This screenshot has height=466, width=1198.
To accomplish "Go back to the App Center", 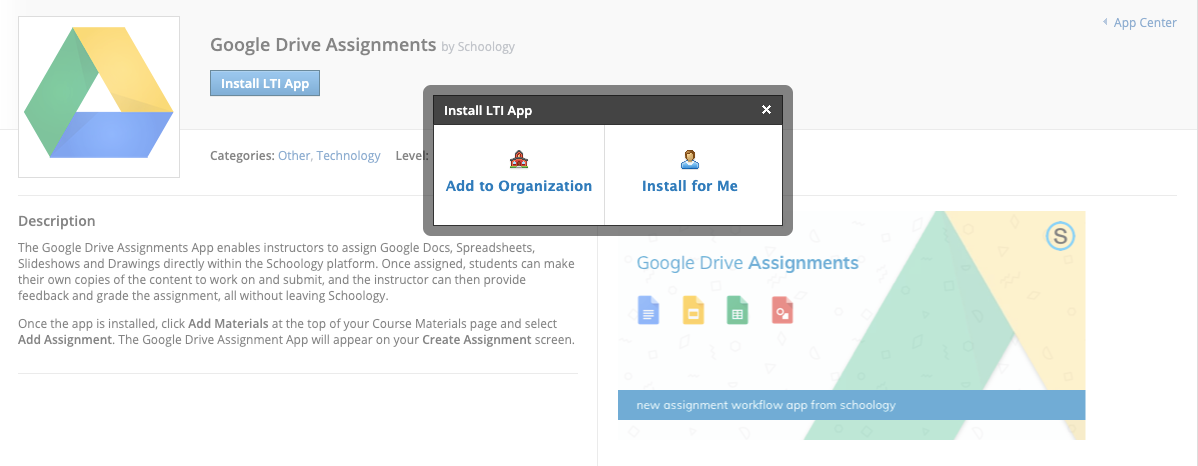I will pos(1145,23).
